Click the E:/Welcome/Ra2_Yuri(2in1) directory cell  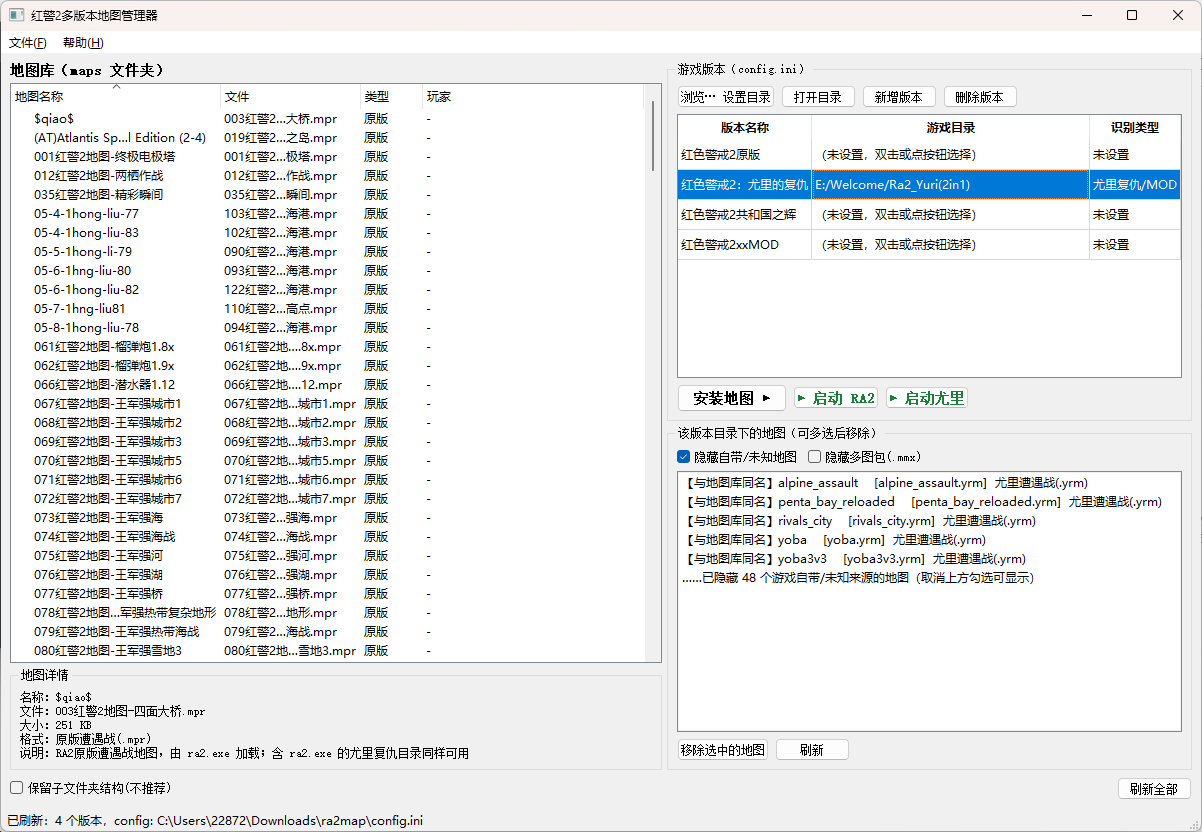(951, 185)
